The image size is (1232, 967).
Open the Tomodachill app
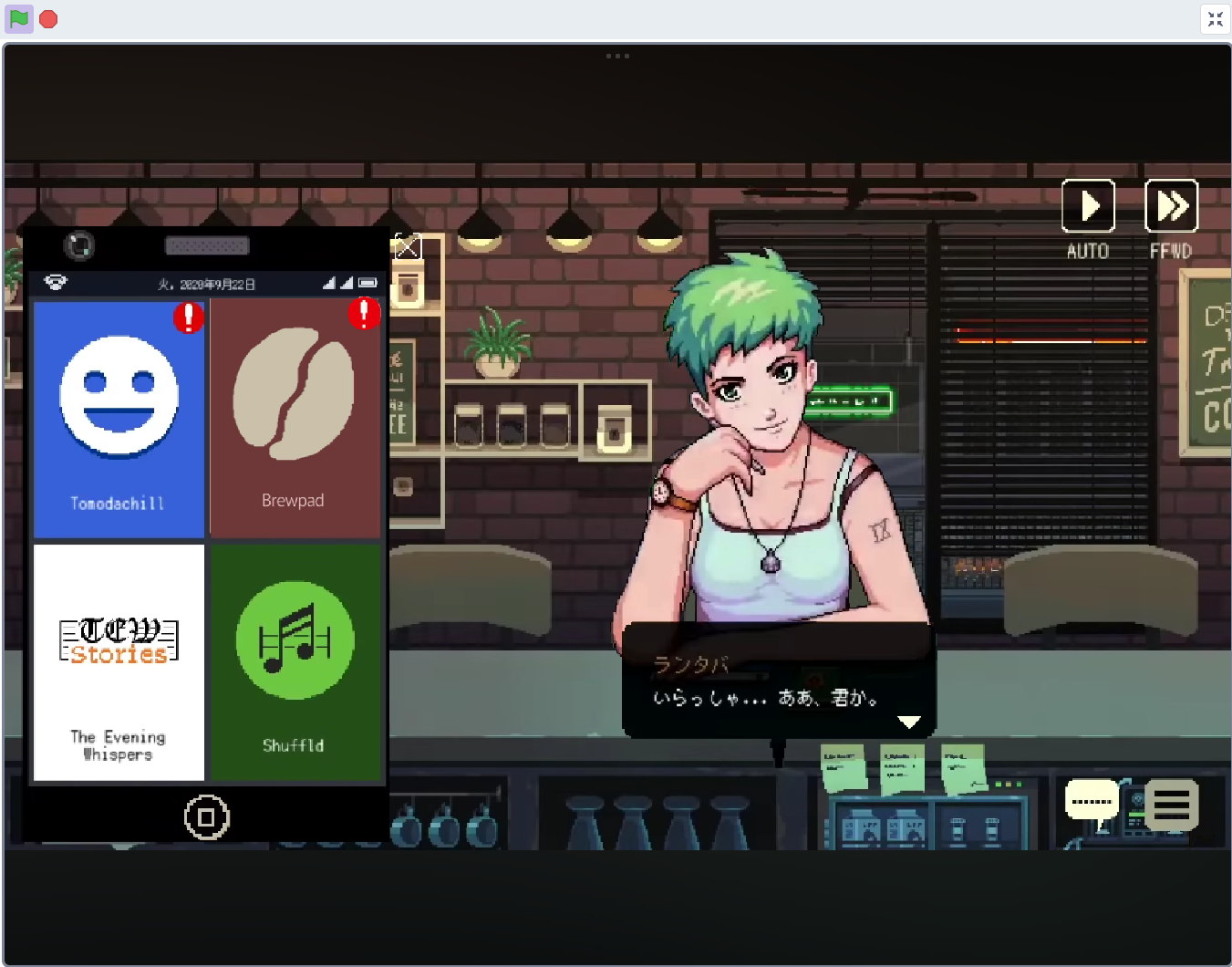coord(119,419)
